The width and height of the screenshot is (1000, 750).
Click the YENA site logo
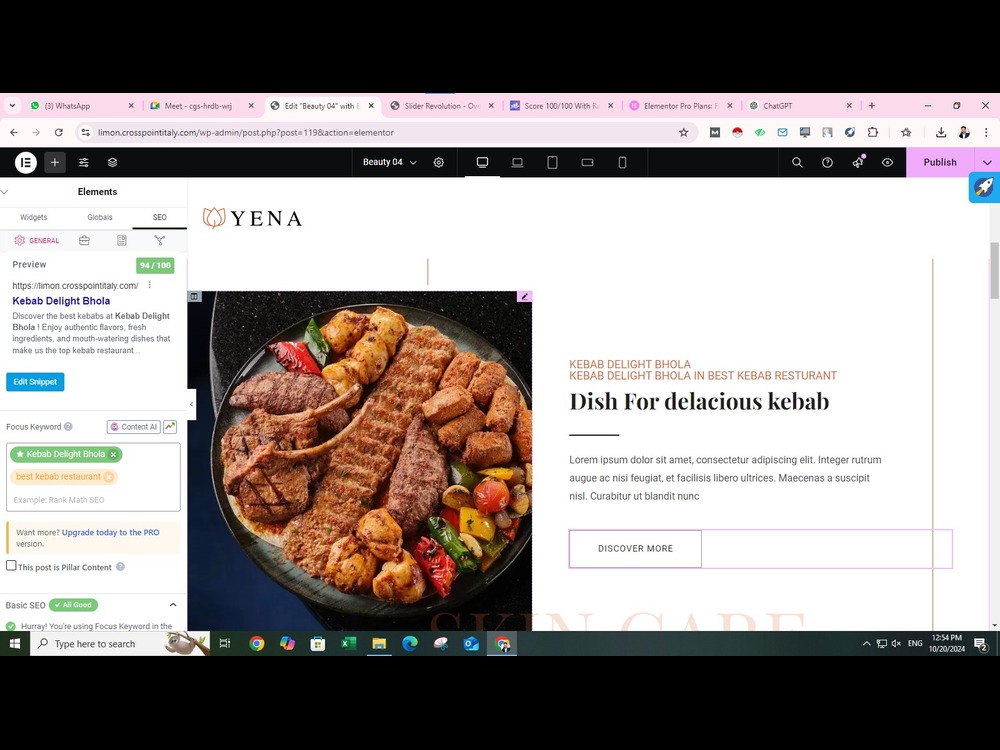(252, 218)
